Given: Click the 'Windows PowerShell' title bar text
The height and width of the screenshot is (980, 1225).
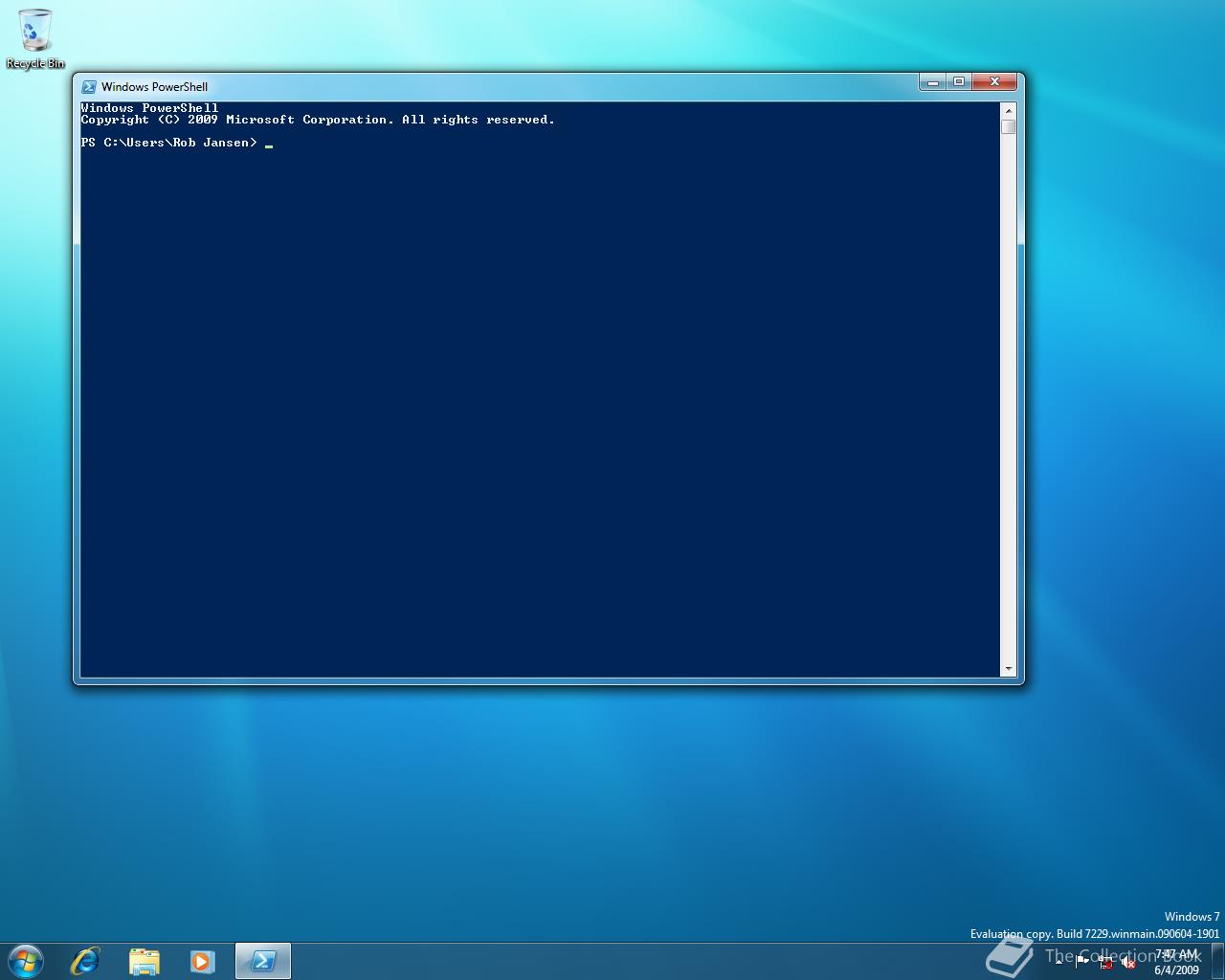Looking at the screenshot, I should pos(154,86).
